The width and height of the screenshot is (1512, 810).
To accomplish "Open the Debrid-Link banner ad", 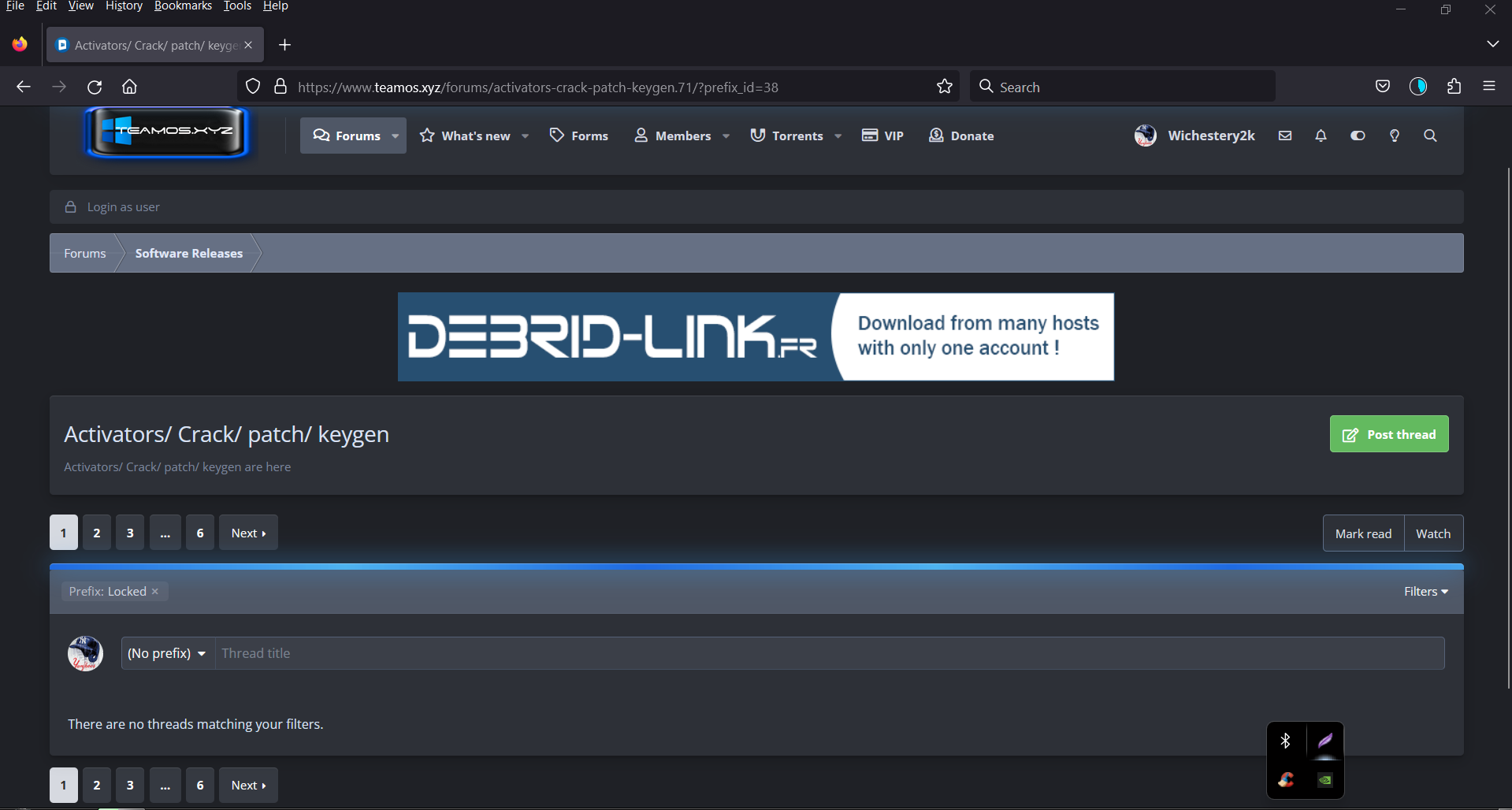I will pos(756,336).
